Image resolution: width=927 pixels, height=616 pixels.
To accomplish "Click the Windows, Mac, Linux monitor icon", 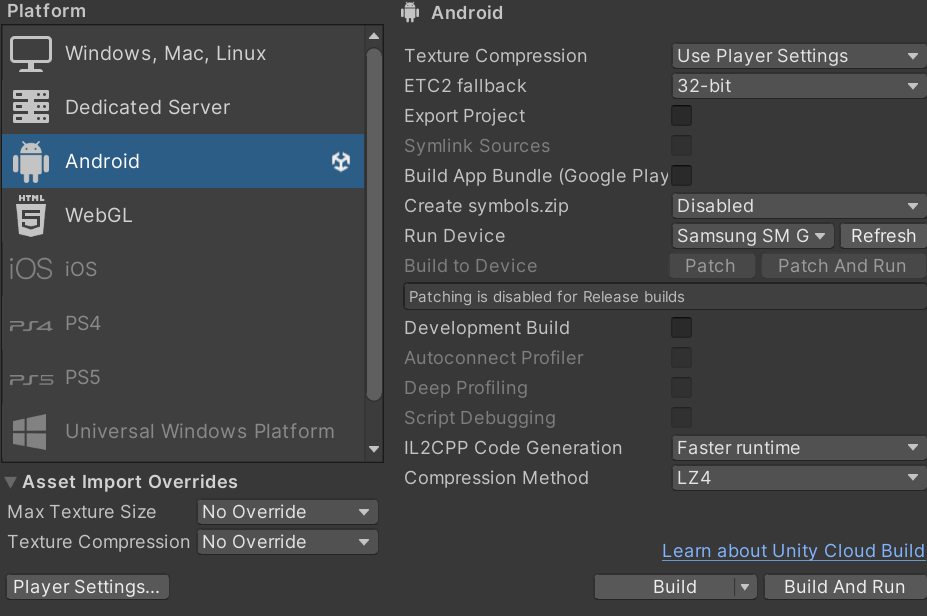I will pyautogui.click(x=31, y=54).
